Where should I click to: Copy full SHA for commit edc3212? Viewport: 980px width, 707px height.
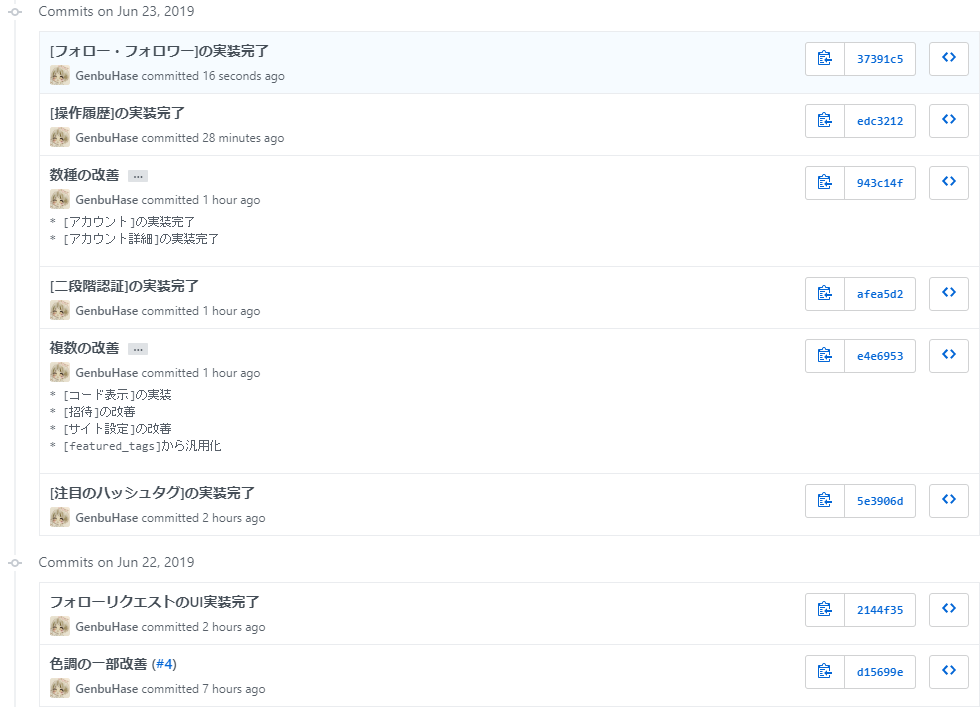coord(824,121)
